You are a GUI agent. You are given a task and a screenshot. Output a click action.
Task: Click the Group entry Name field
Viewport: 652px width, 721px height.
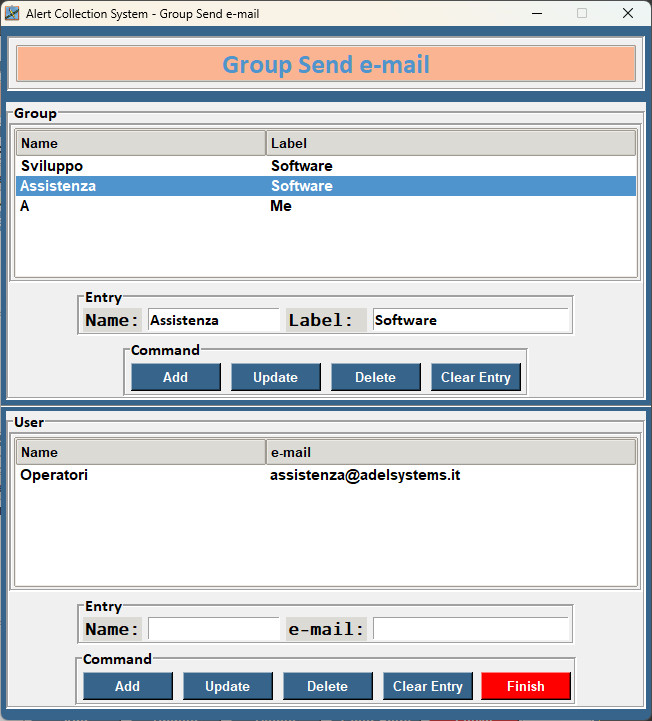(213, 320)
